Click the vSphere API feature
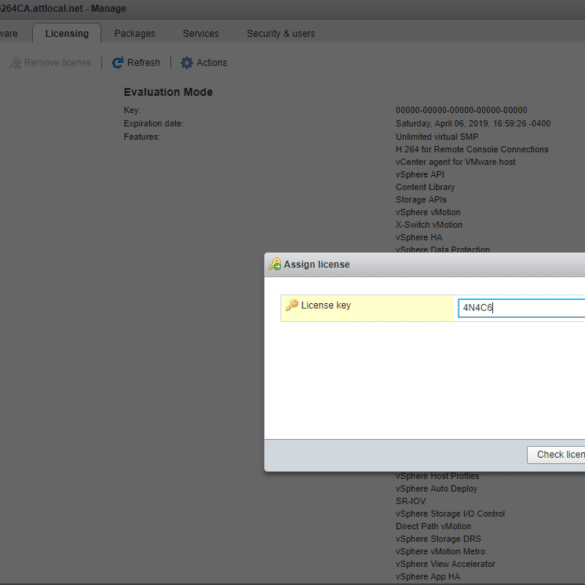Screen dimensions: 585x585 point(420,175)
